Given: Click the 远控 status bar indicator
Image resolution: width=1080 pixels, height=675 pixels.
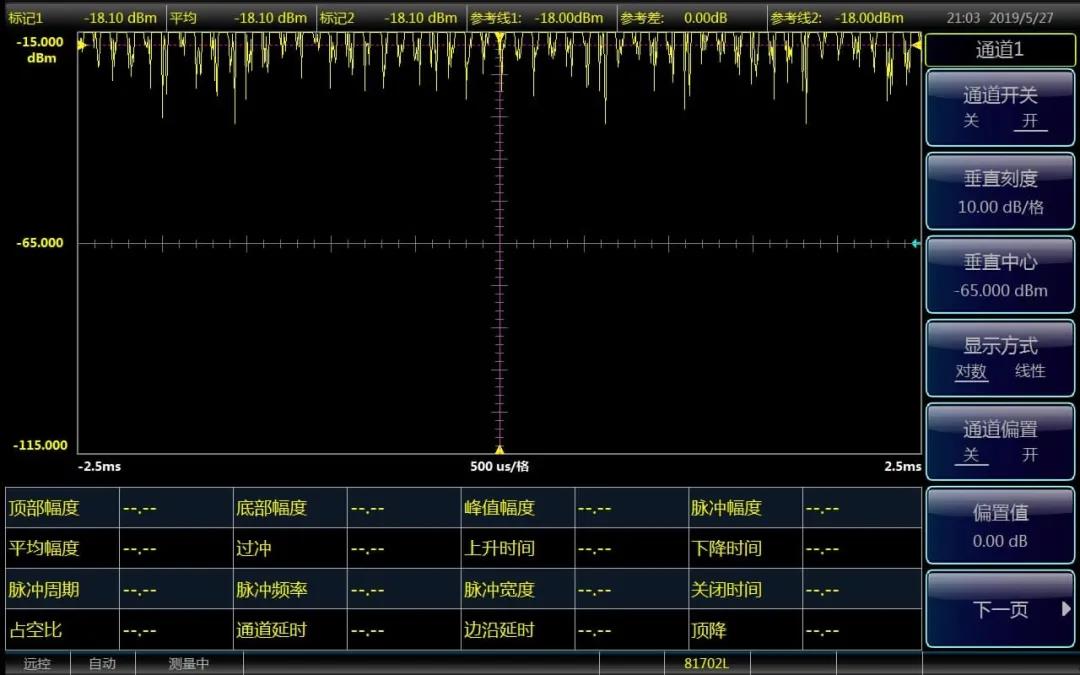Looking at the screenshot, I should point(37,664).
